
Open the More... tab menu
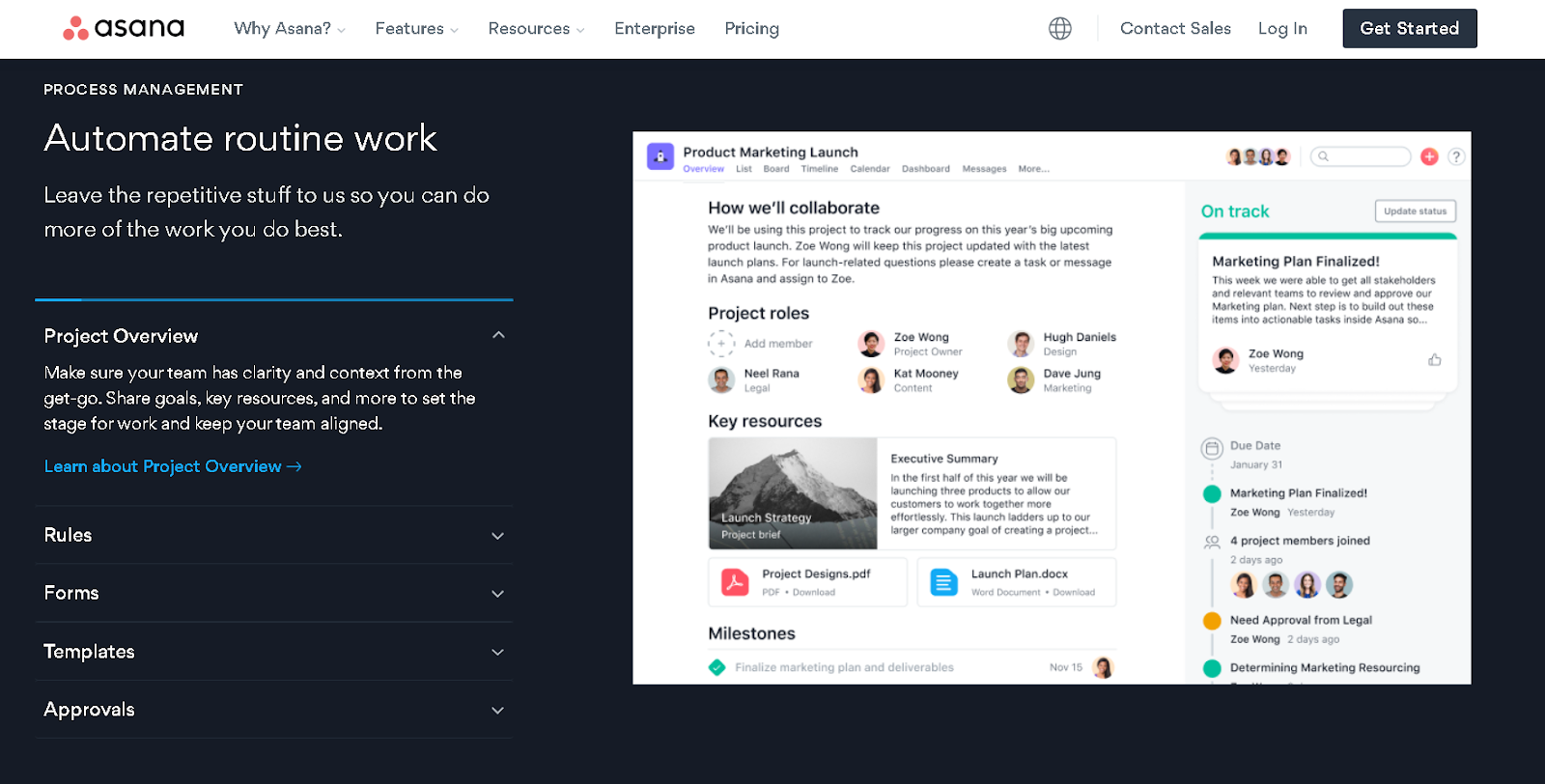tap(1034, 169)
